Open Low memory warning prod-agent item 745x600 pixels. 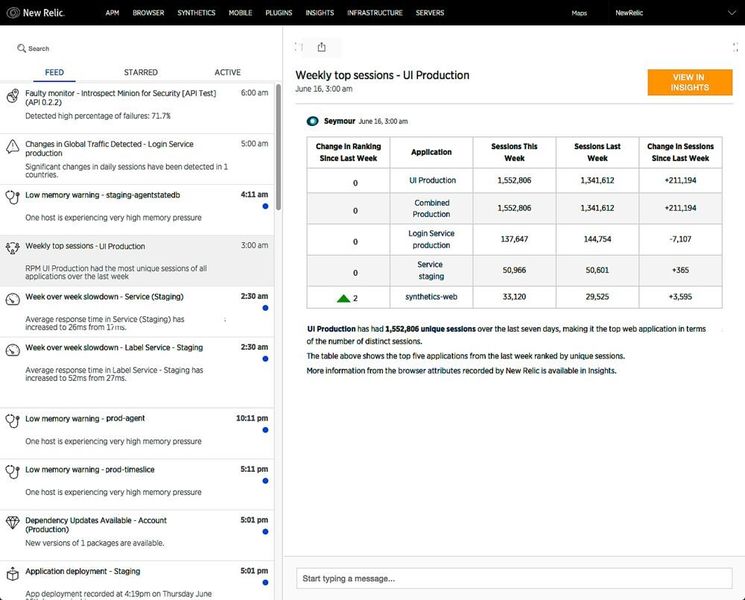[x=137, y=433]
